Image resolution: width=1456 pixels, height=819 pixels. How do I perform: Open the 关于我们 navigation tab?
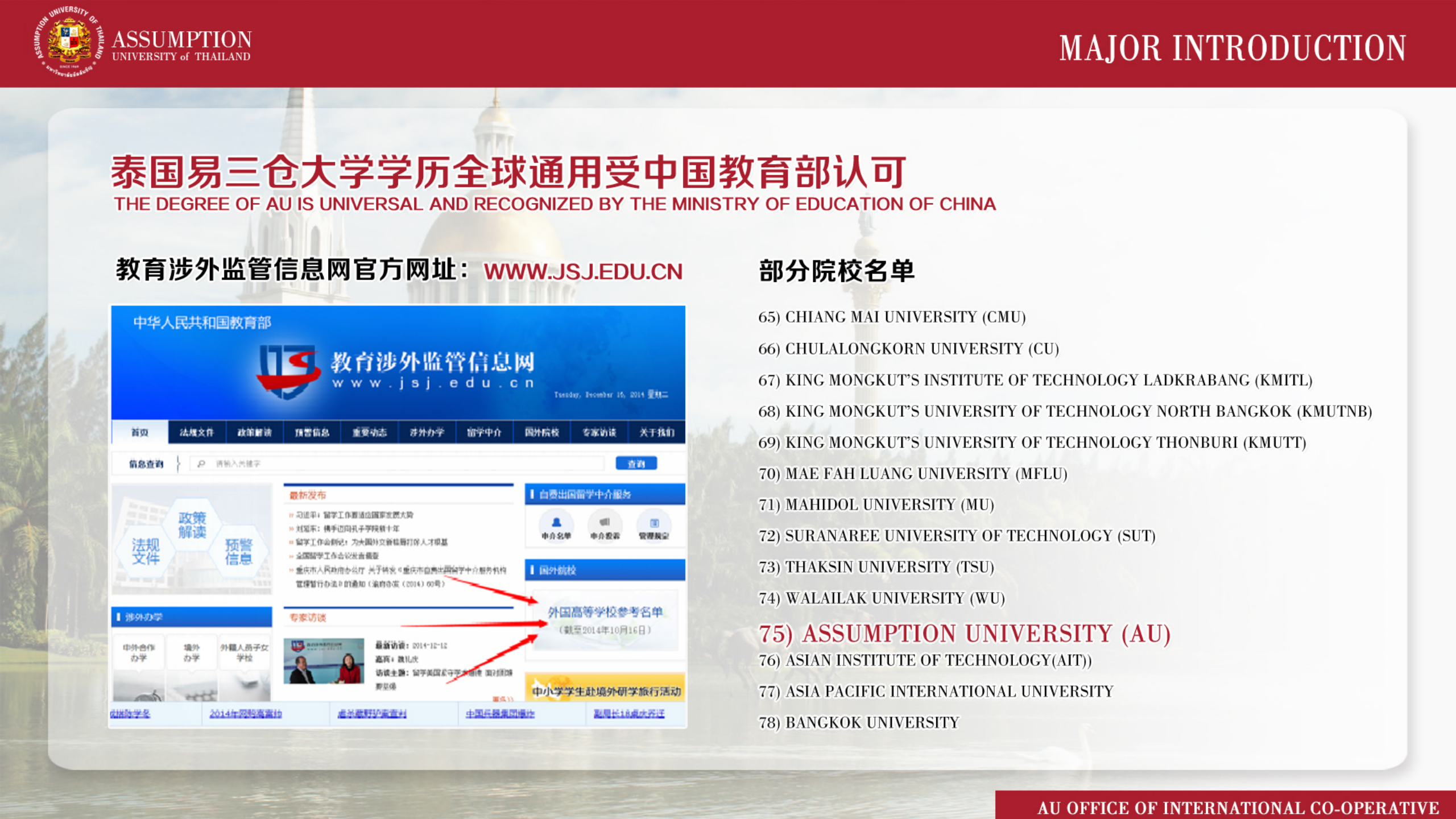[656, 432]
